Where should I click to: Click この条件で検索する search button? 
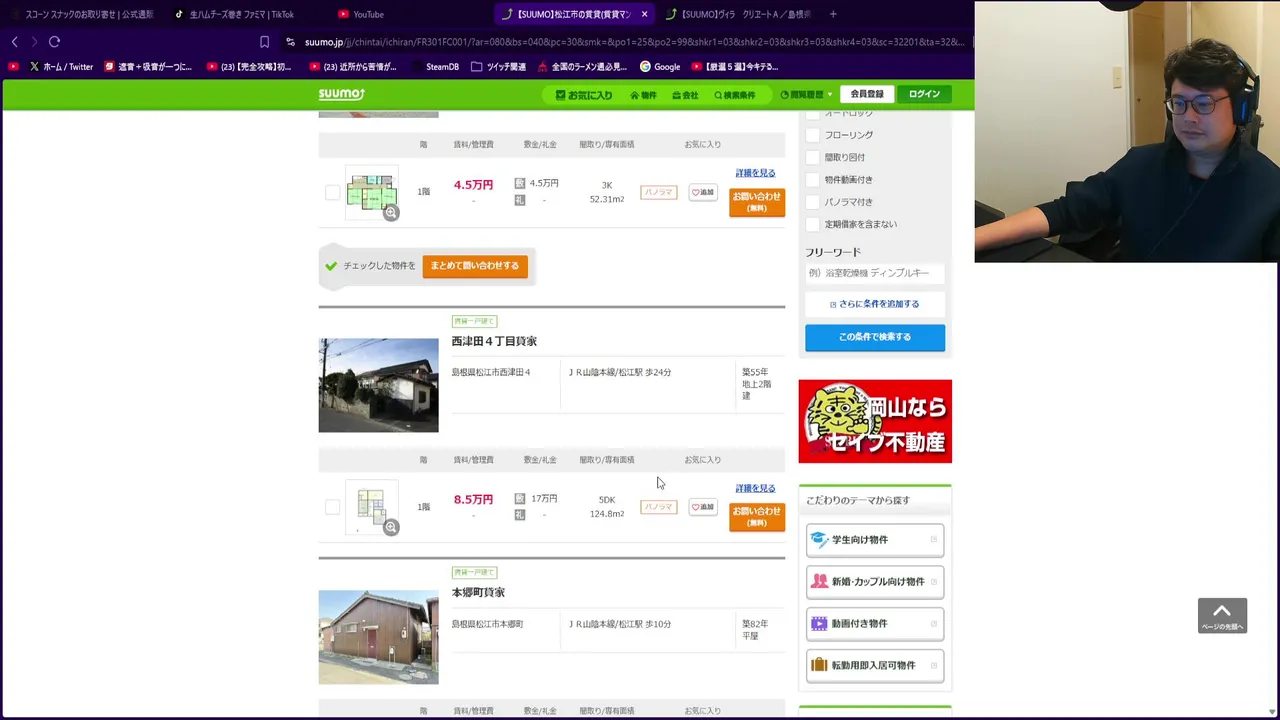coord(875,337)
